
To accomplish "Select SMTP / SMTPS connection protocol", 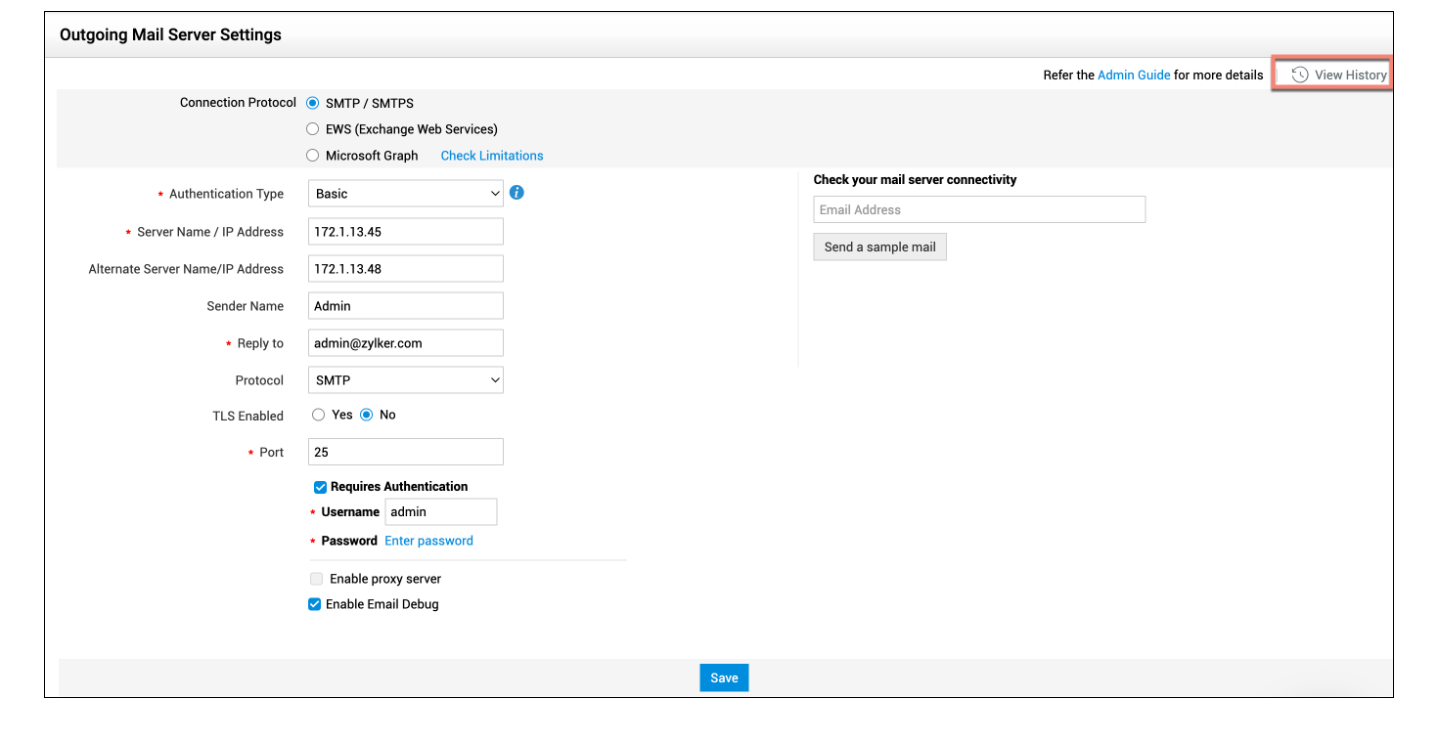I will (x=313, y=103).
